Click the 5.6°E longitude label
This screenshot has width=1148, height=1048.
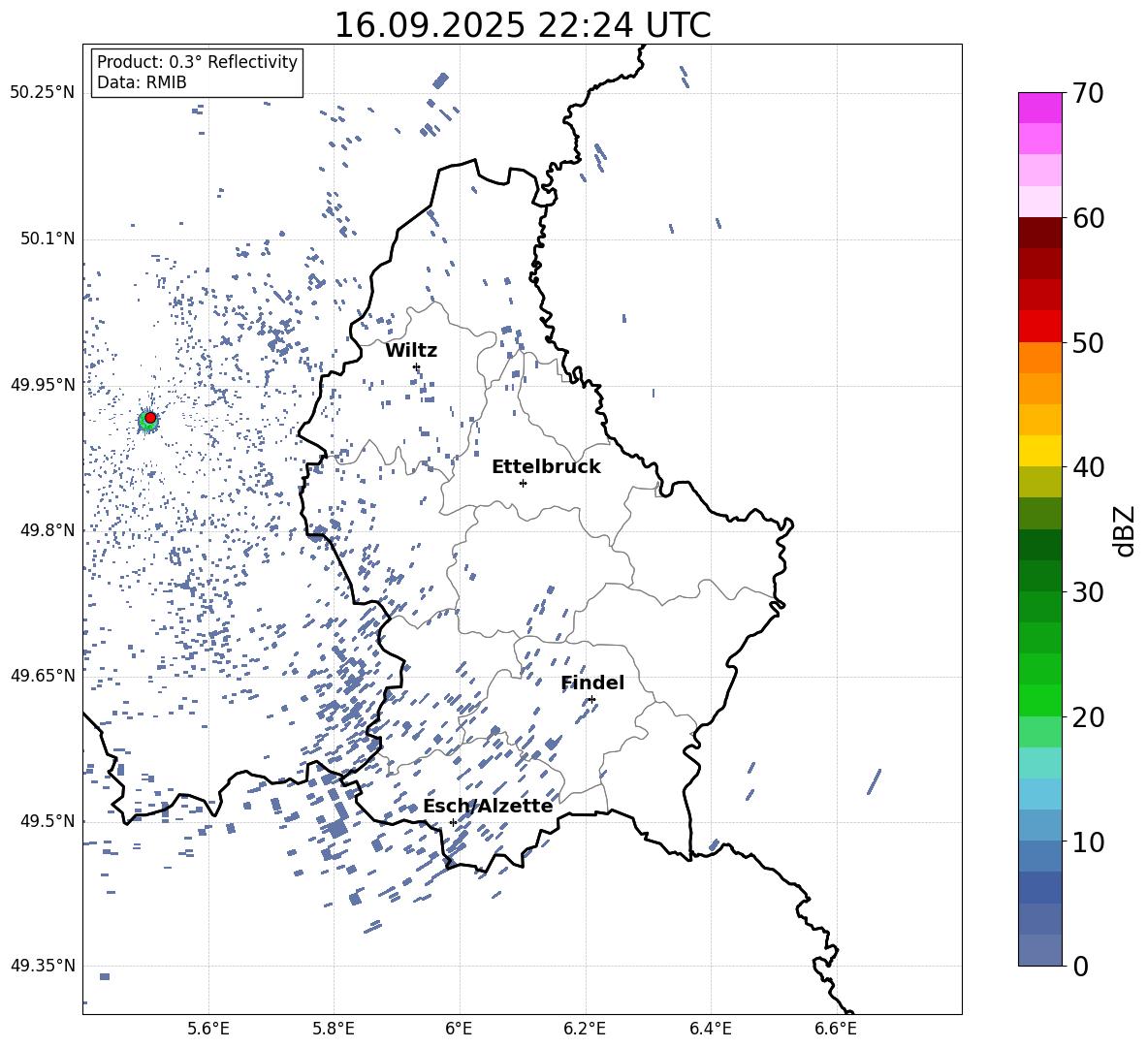pos(208,1029)
